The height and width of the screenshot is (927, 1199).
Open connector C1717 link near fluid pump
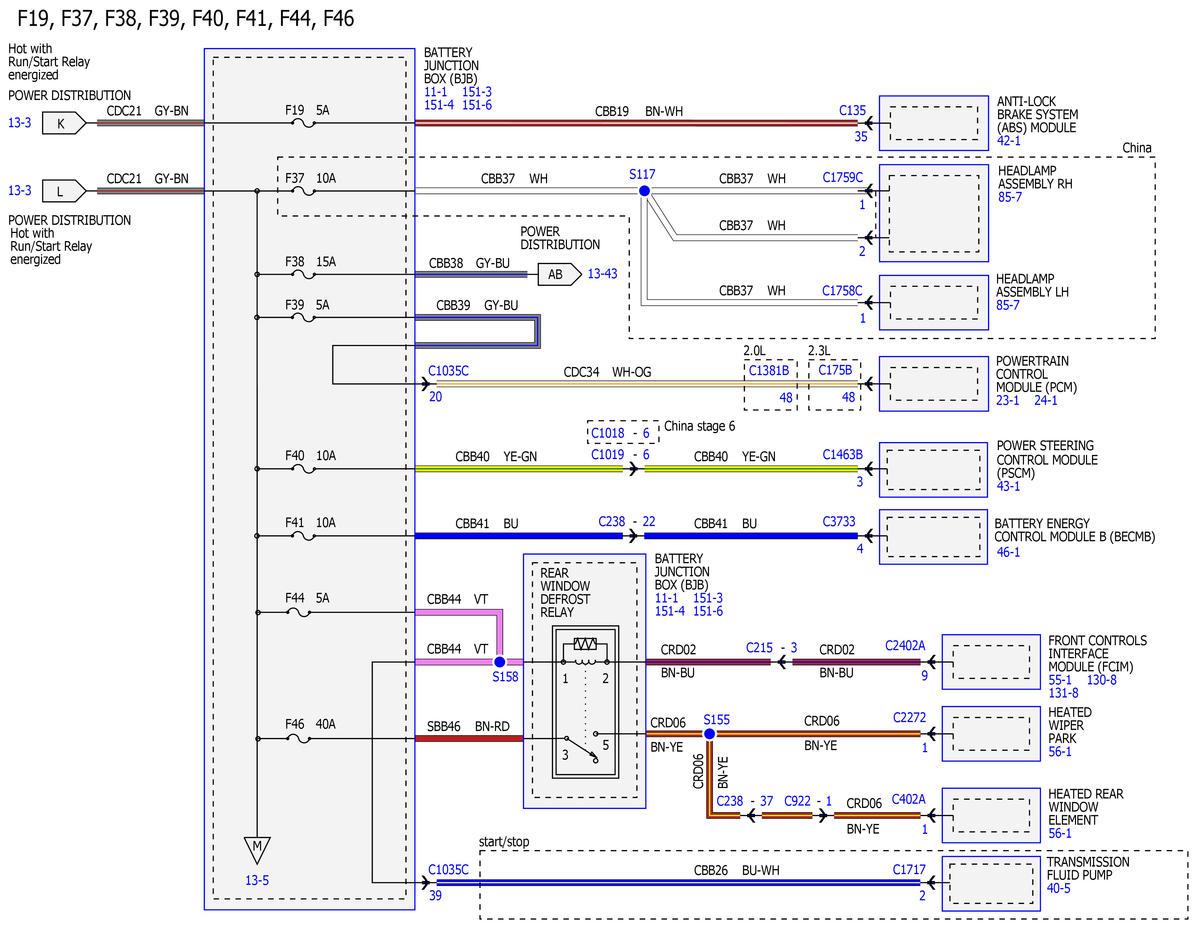[908, 870]
